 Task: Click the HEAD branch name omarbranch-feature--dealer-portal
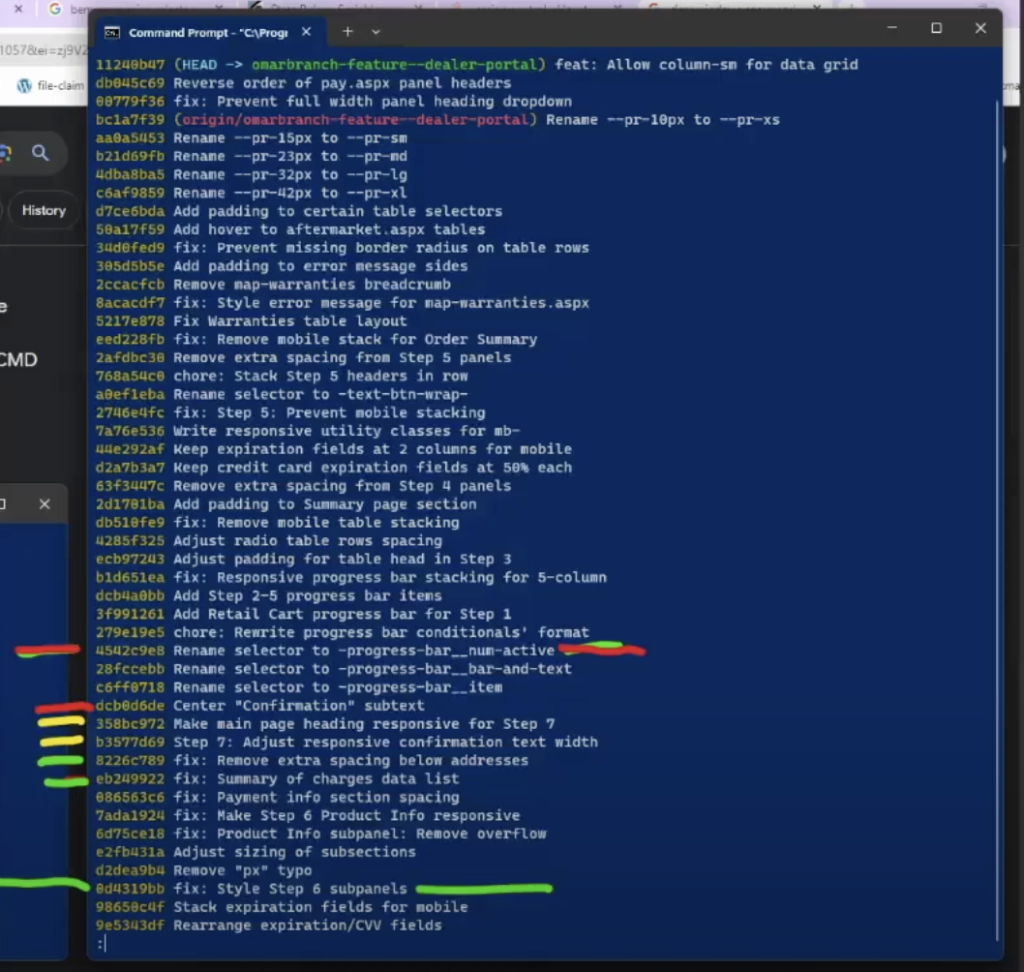pyautogui.click(x=397, y=65)
